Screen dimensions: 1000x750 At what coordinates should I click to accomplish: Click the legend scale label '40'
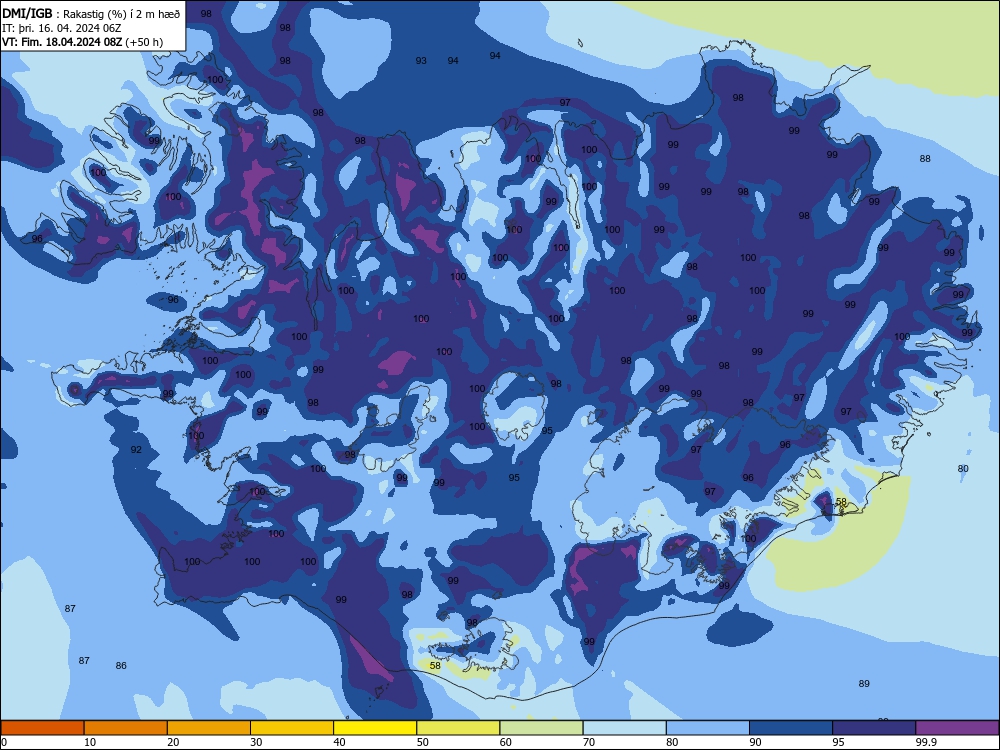(339, 742)
